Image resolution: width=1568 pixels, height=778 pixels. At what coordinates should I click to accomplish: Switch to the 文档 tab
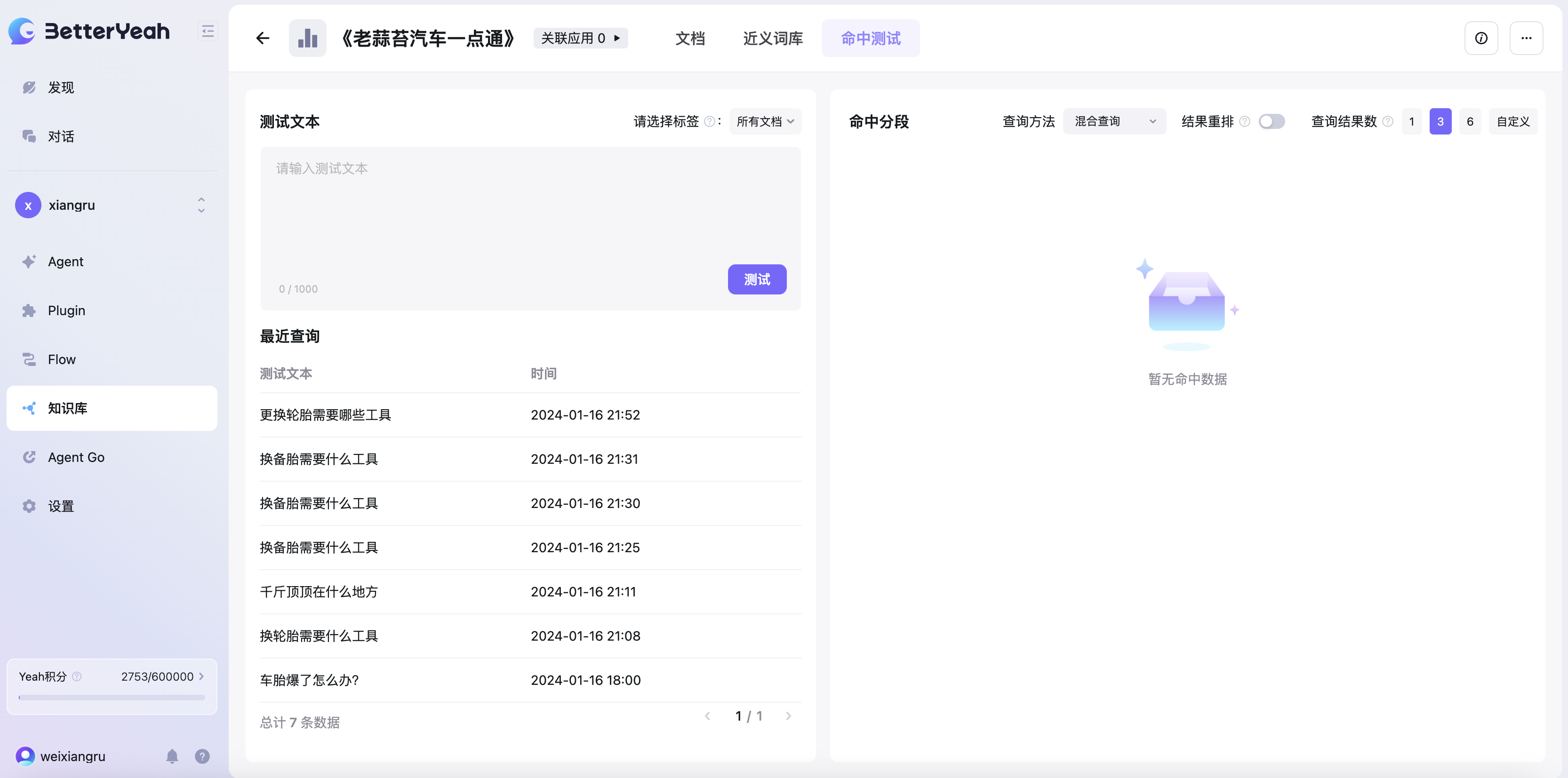tap(690, 38)
